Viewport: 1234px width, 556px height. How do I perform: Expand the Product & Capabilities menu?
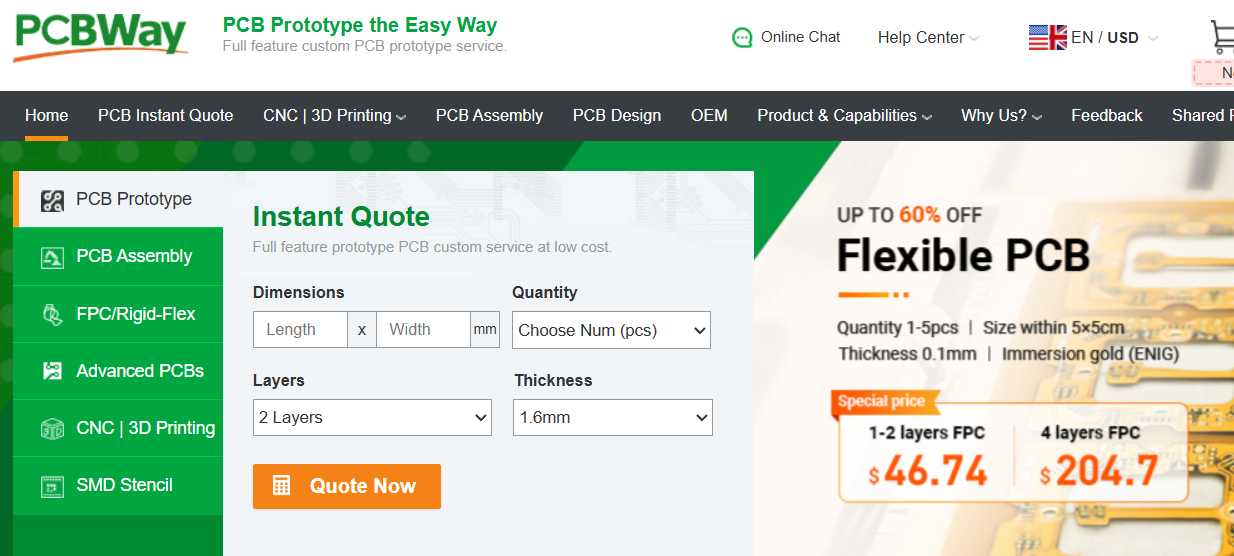[x=844, y=116]
